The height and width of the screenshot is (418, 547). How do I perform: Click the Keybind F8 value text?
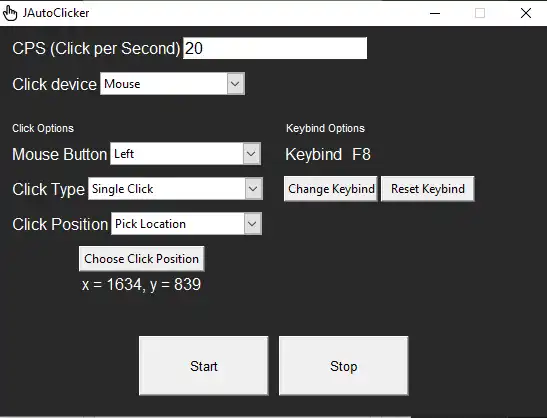click(361, 154)
